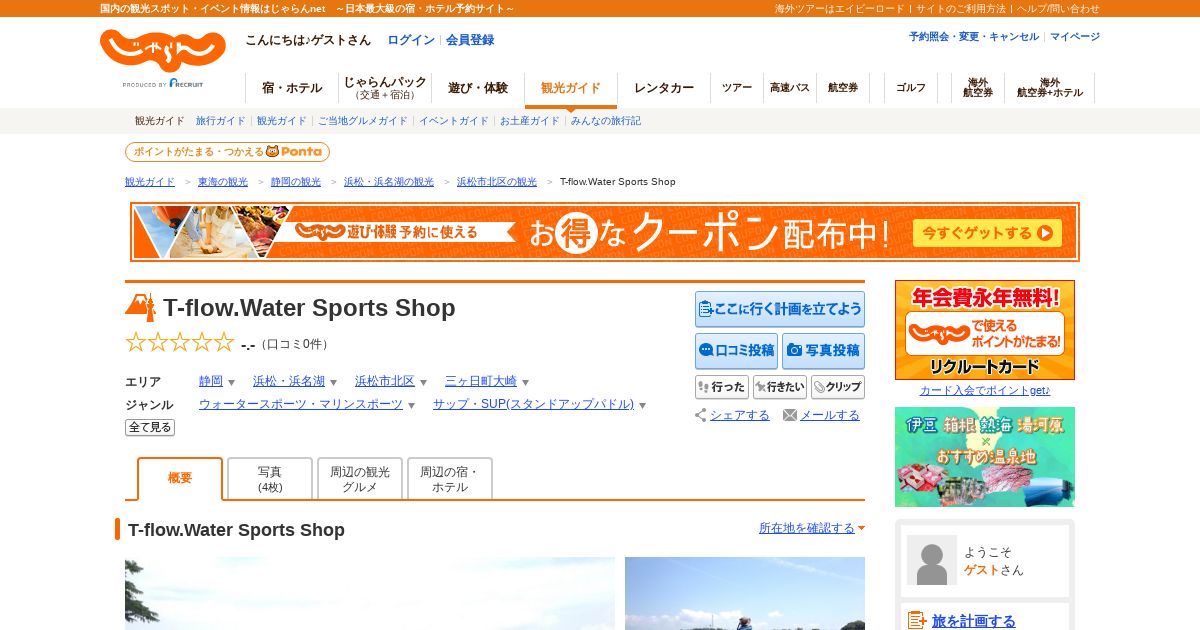Open ツアー navigation item
The width and height of the screenshot is (1200, 630).
click(737, 88)
